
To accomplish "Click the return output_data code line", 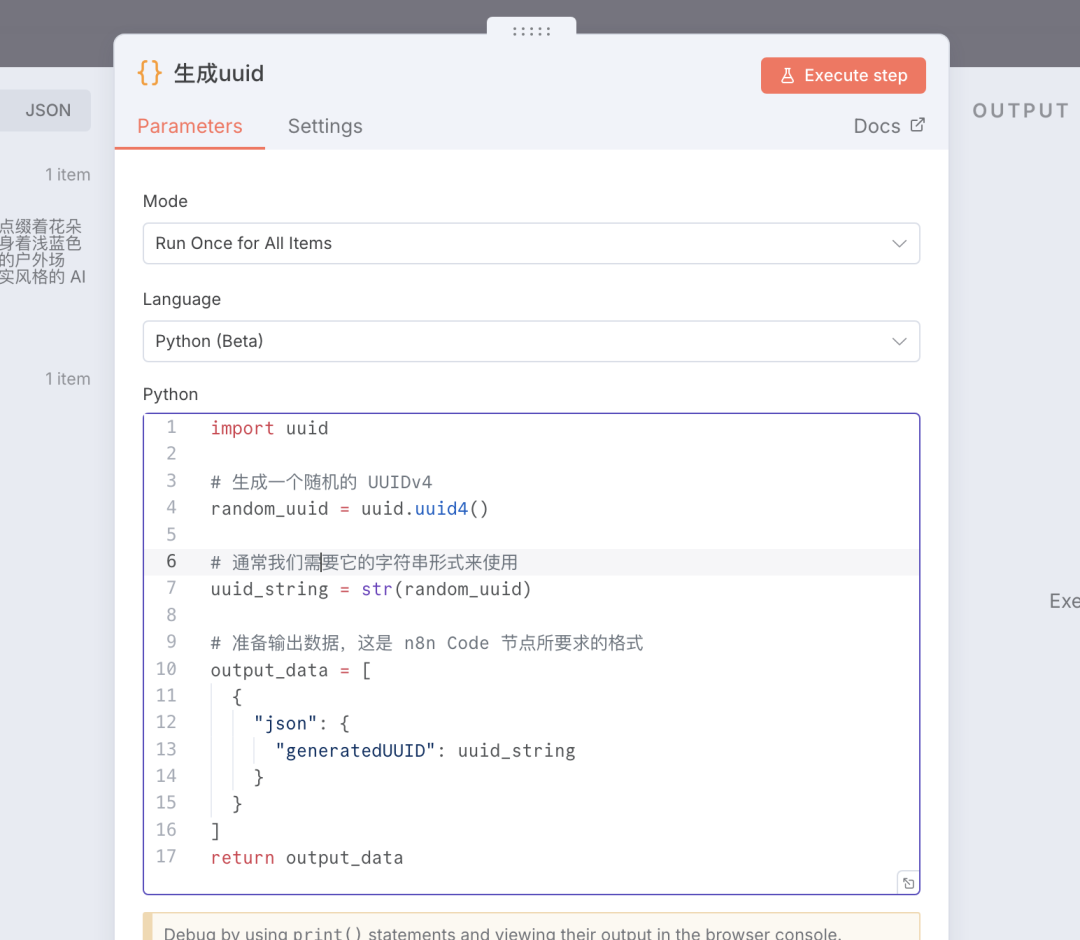I will tap(307, 858).
